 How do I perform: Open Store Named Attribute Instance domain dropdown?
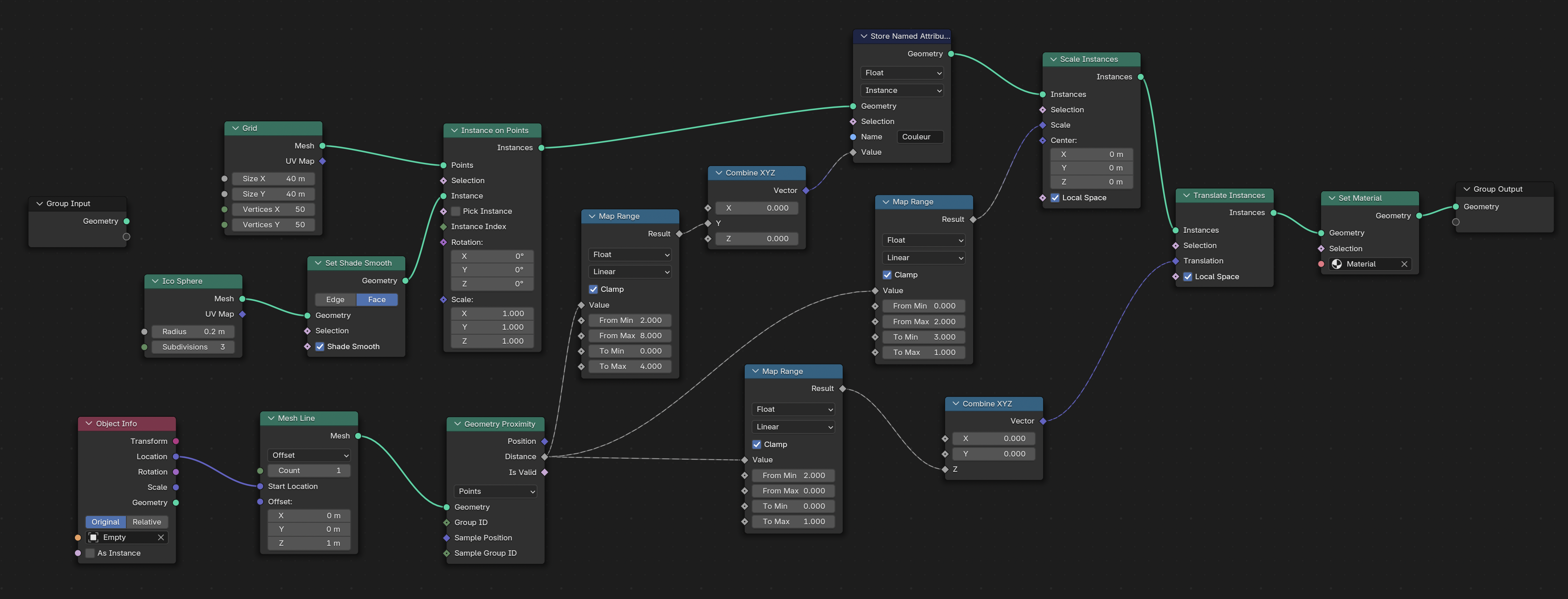coord(902,90)
